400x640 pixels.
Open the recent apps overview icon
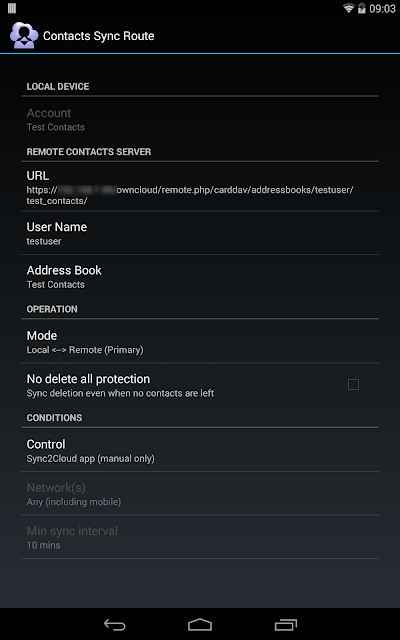pos(286,624)
